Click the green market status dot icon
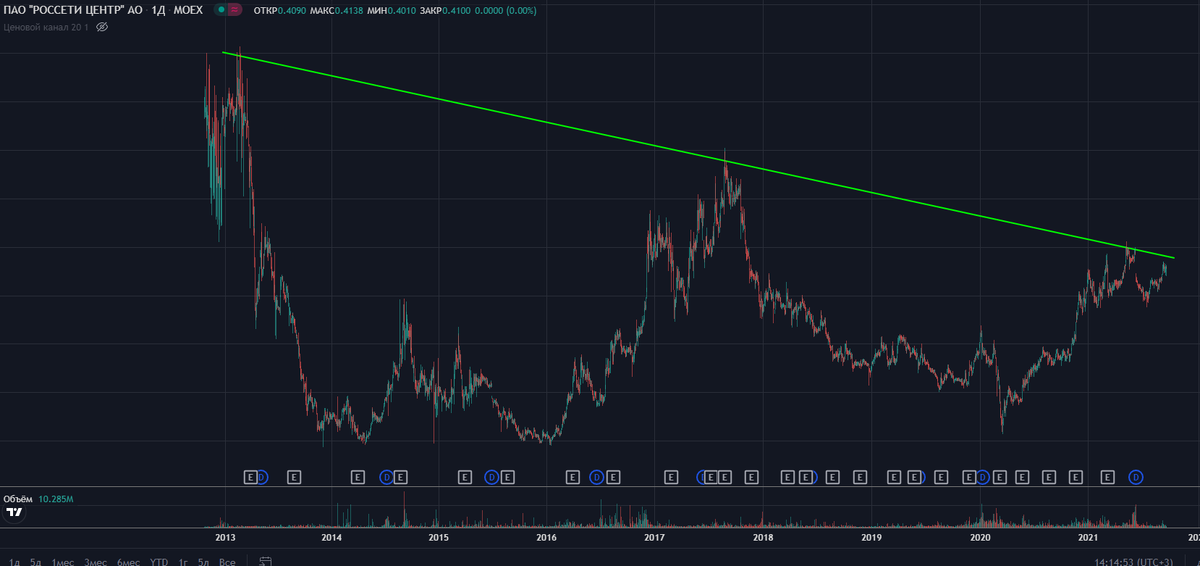The image size is (1200, 566). point(220,10)
